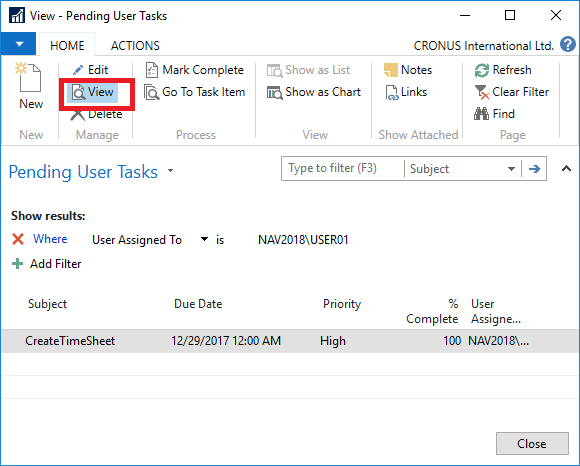Select the Edit pencil action
580x466 pixels.
(x=90, y=70)
